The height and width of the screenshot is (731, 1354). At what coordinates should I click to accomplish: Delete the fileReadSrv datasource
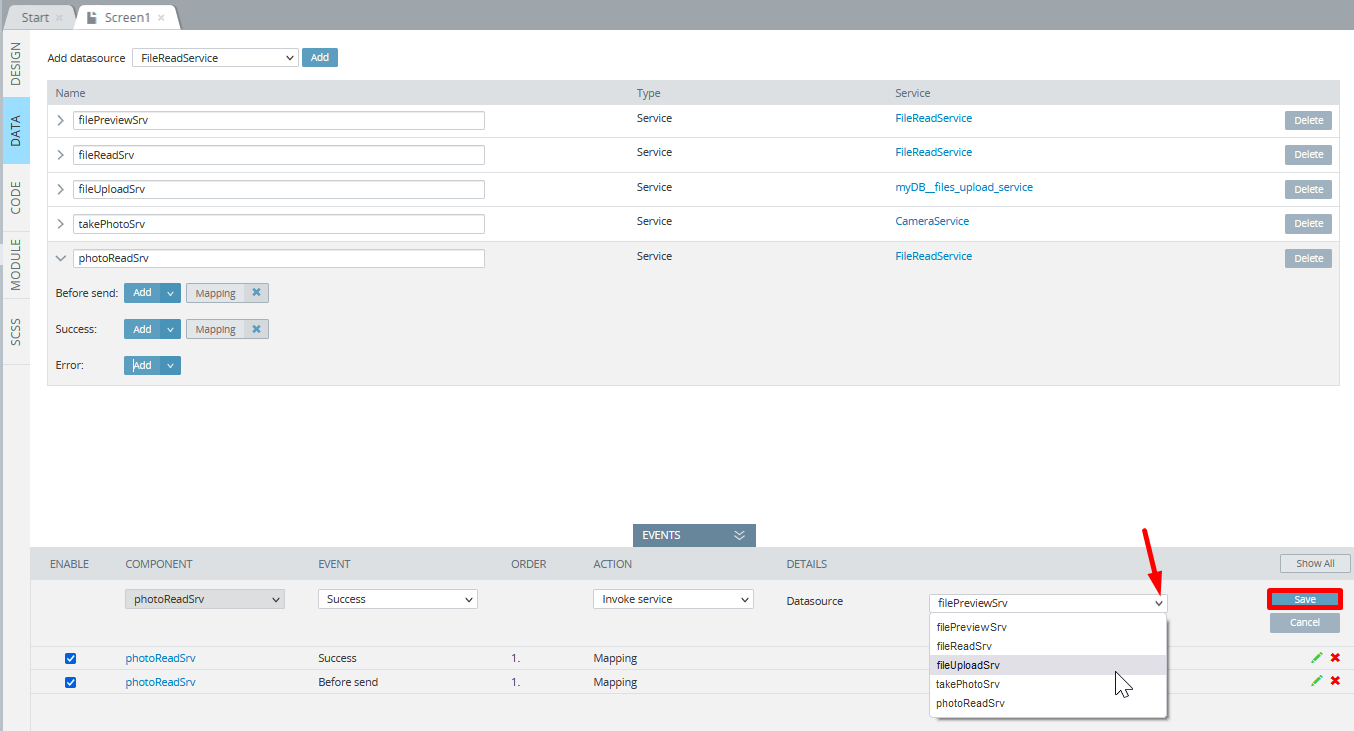point(1308,155)
